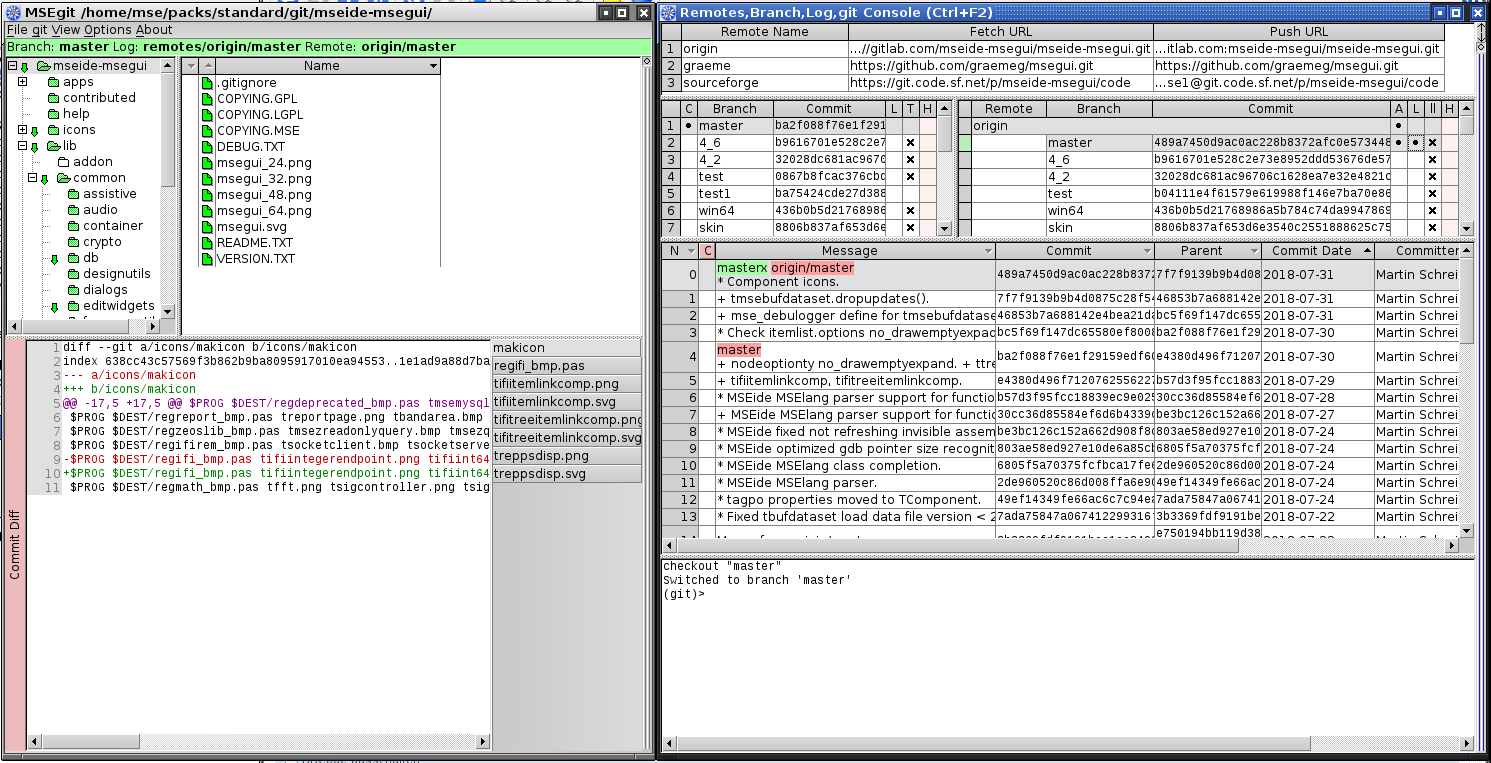Click the MSEgit window title icon
The height and width of the screenshot is (763, 1491).
[13, 13]
